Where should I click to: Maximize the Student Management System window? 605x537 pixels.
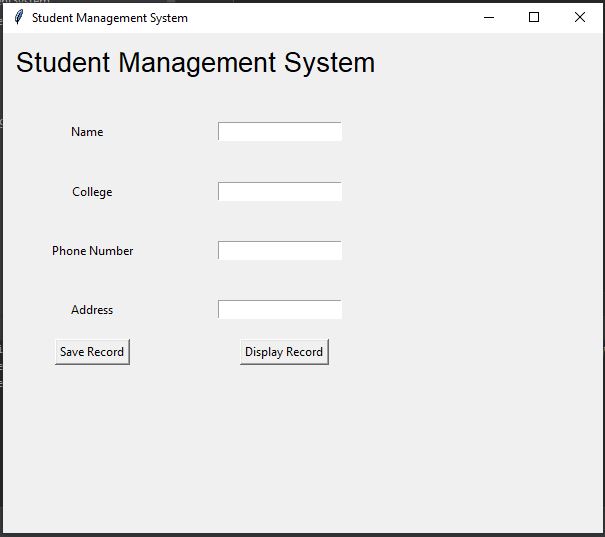[x=534, y=17]
